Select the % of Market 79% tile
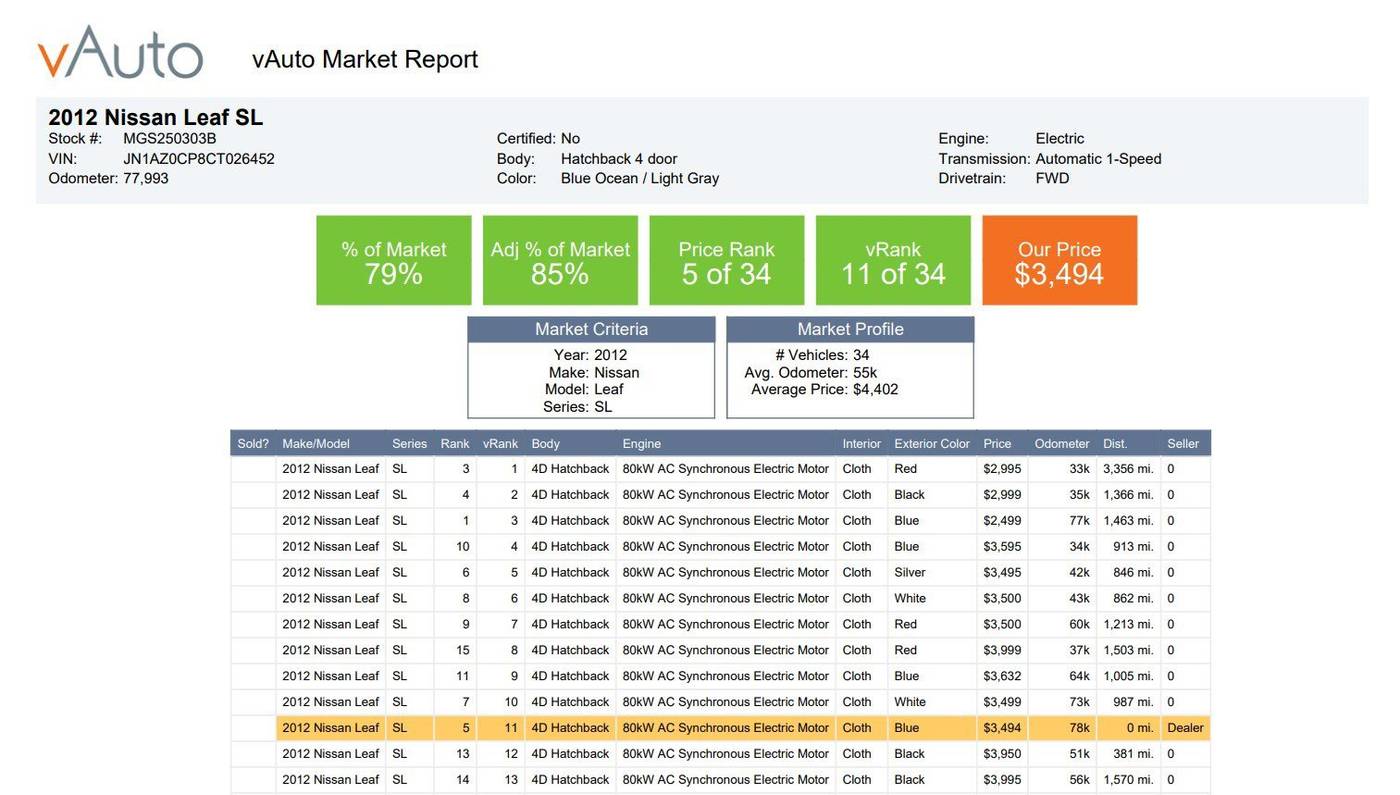This screenshot has height=795, width=1400. point(394,260)
